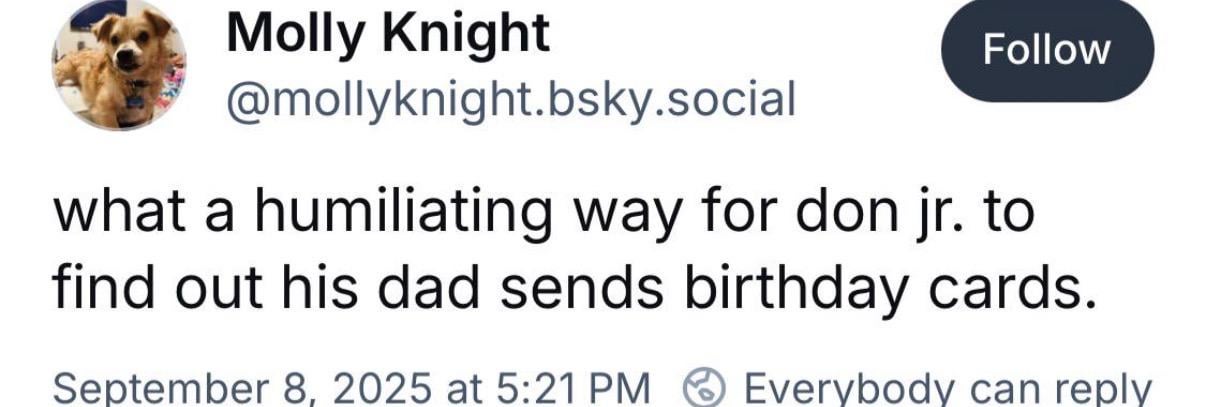Click the reply-settings icon beside the timestamp

click(x=704, y=387)
